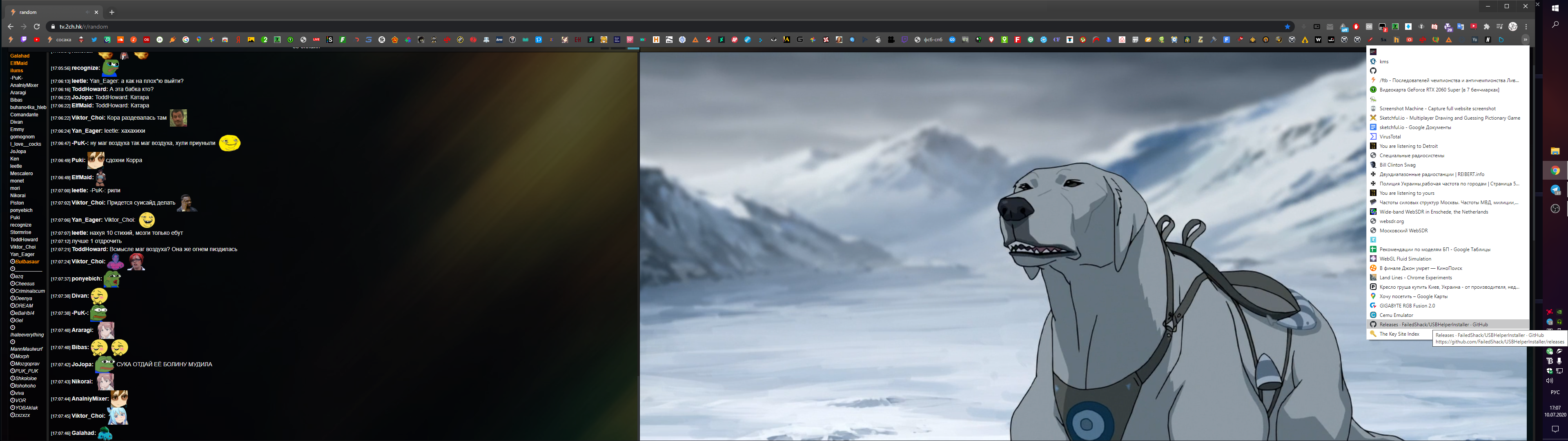Open the Windows notification center icon
The image size is (1568, 441).
tap(1555, 430)
